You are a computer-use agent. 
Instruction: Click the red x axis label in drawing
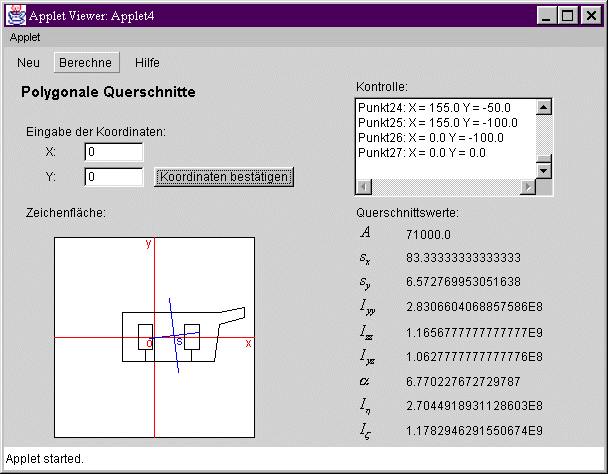248,343
